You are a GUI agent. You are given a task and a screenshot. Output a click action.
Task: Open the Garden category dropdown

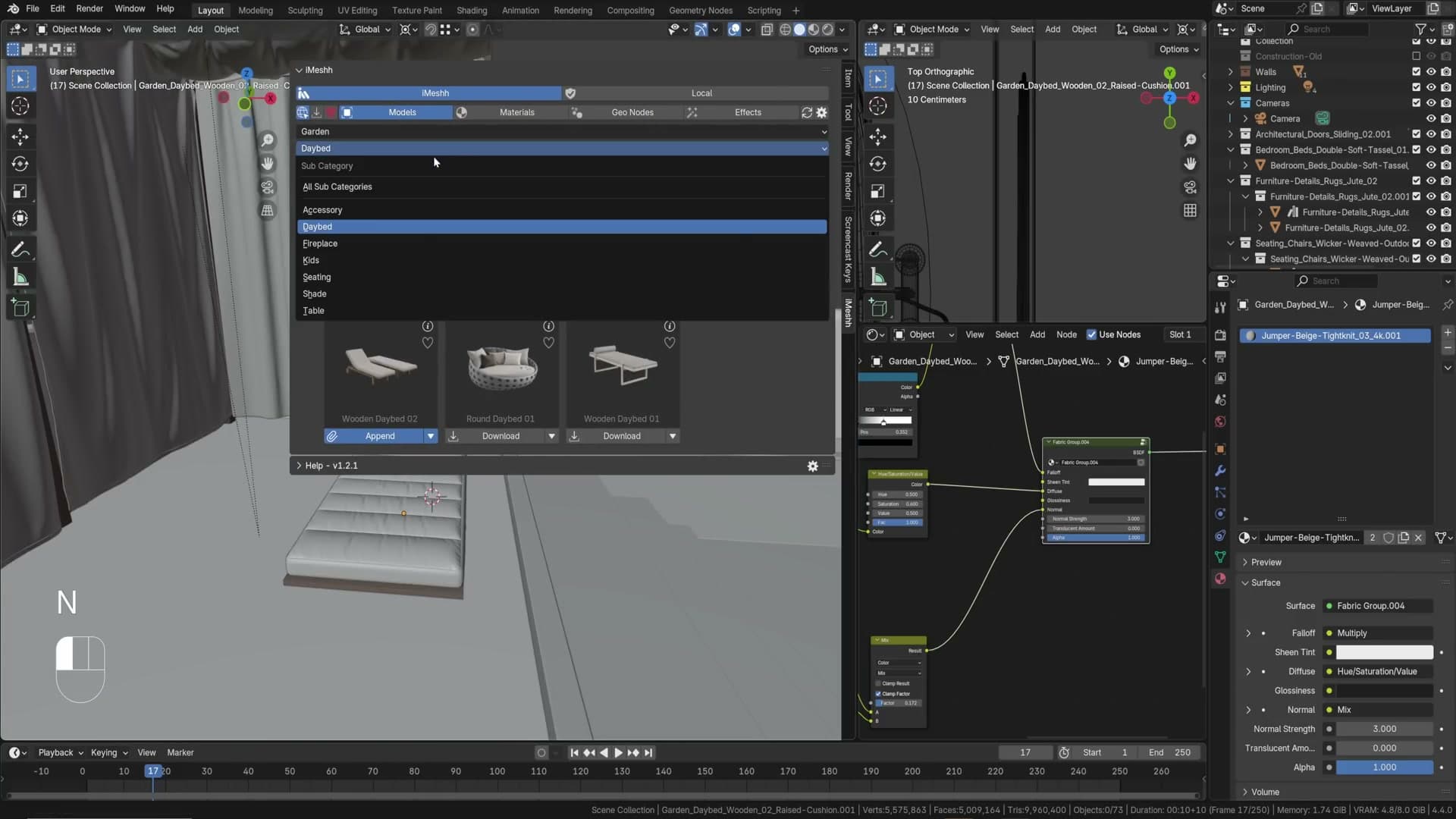[562, 132]
